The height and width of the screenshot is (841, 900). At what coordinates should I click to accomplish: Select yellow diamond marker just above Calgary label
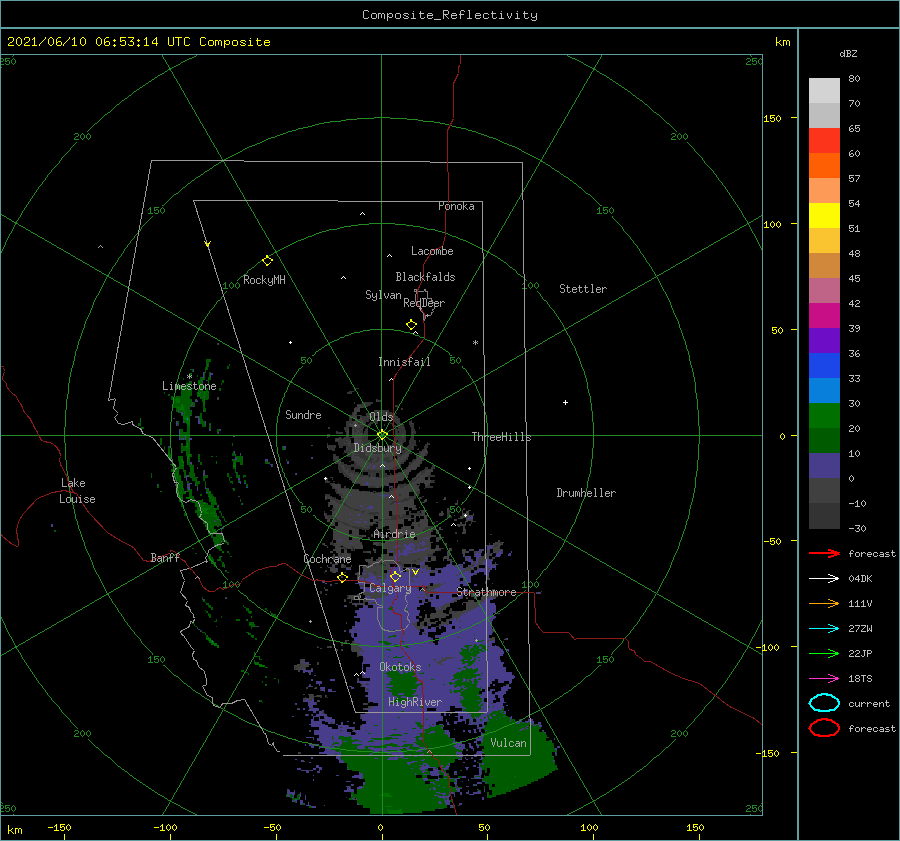tap(395, 576)
